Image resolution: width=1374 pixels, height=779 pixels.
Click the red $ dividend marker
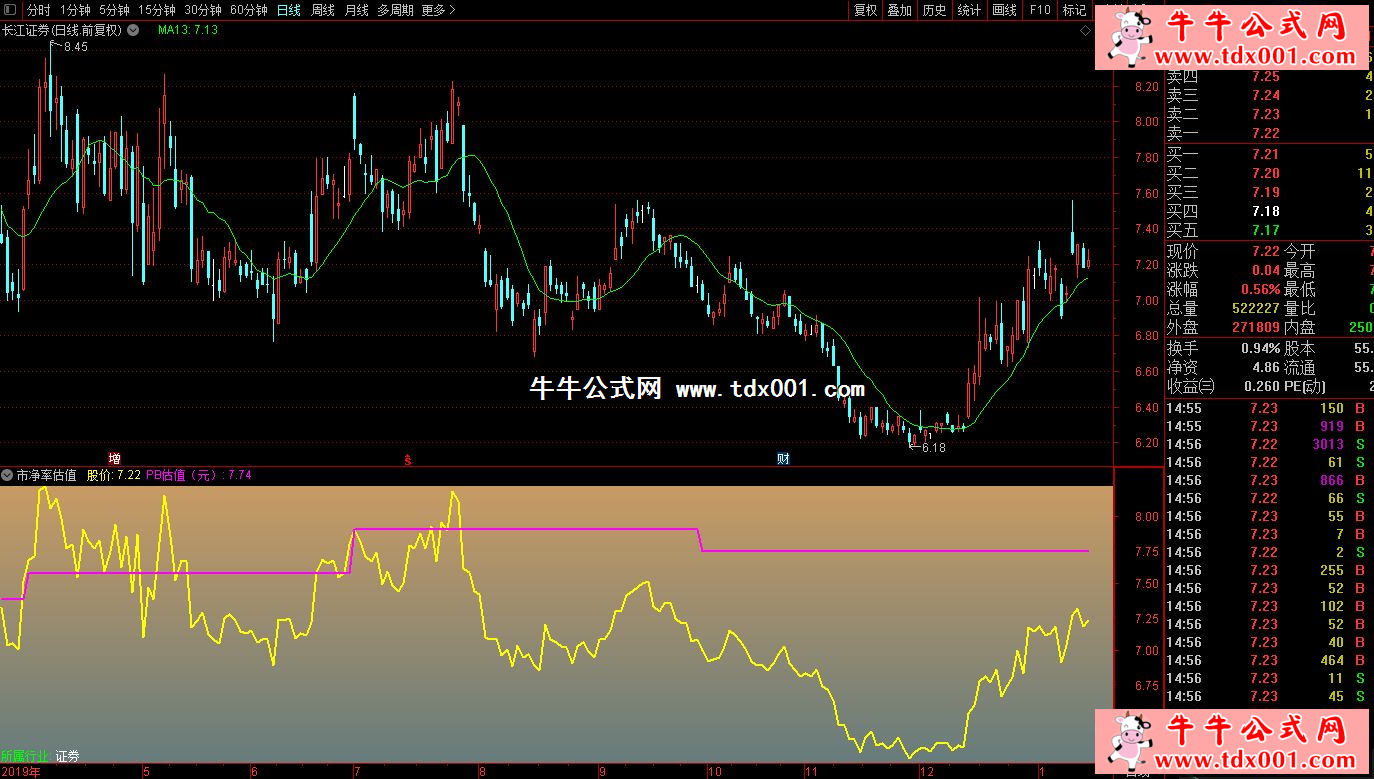pyautogui.click(x=407, y=460)
